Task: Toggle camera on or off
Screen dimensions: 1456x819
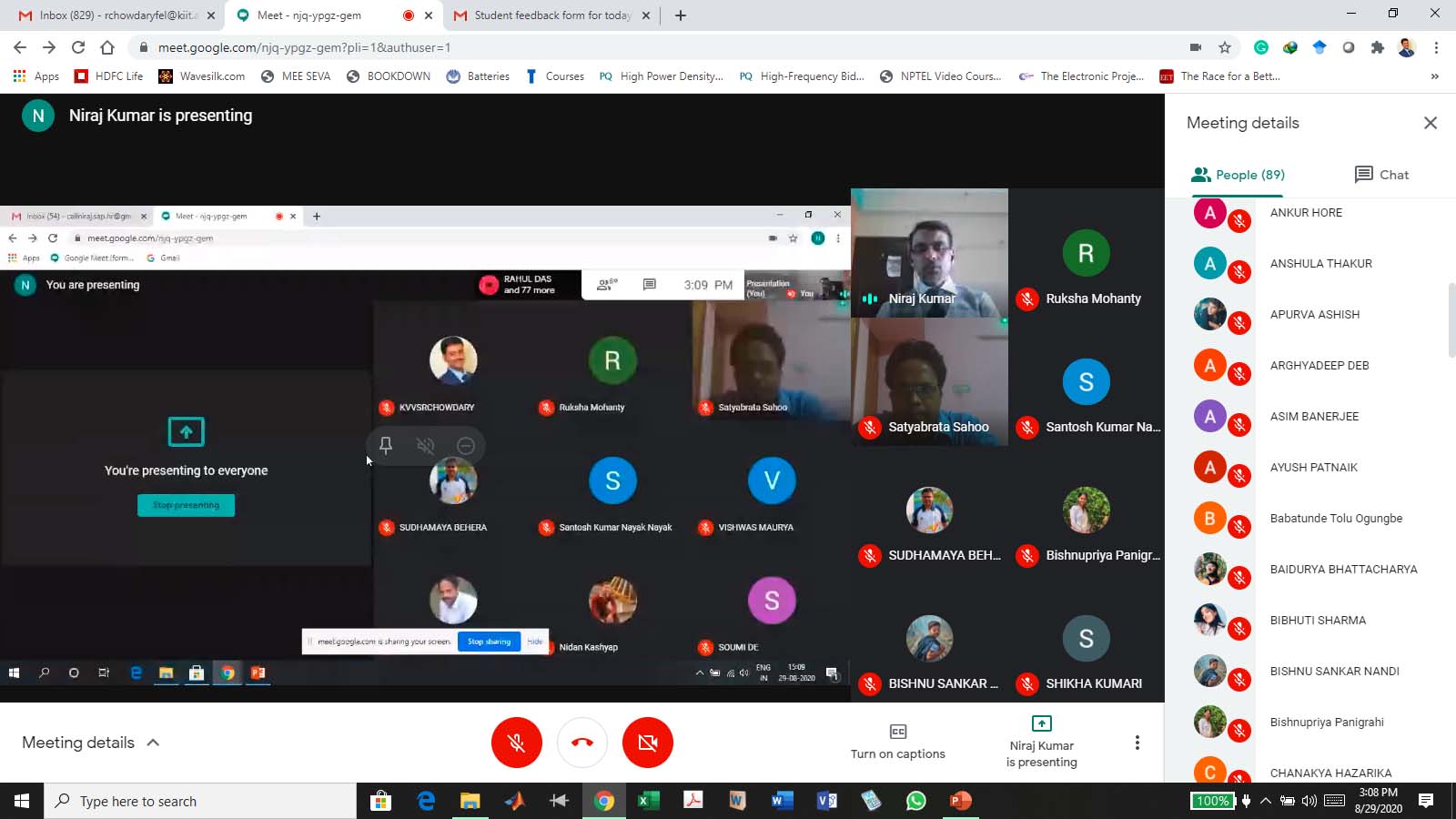Action: point(648,743)
